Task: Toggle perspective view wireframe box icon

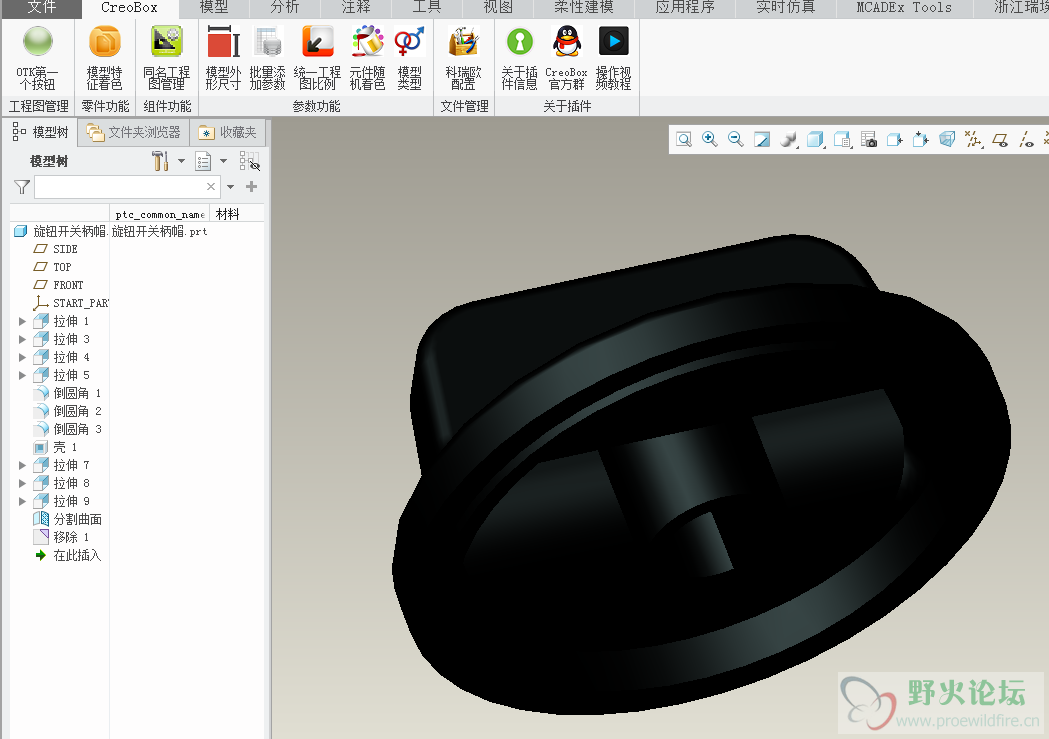Action: click(x=947, y=139)
